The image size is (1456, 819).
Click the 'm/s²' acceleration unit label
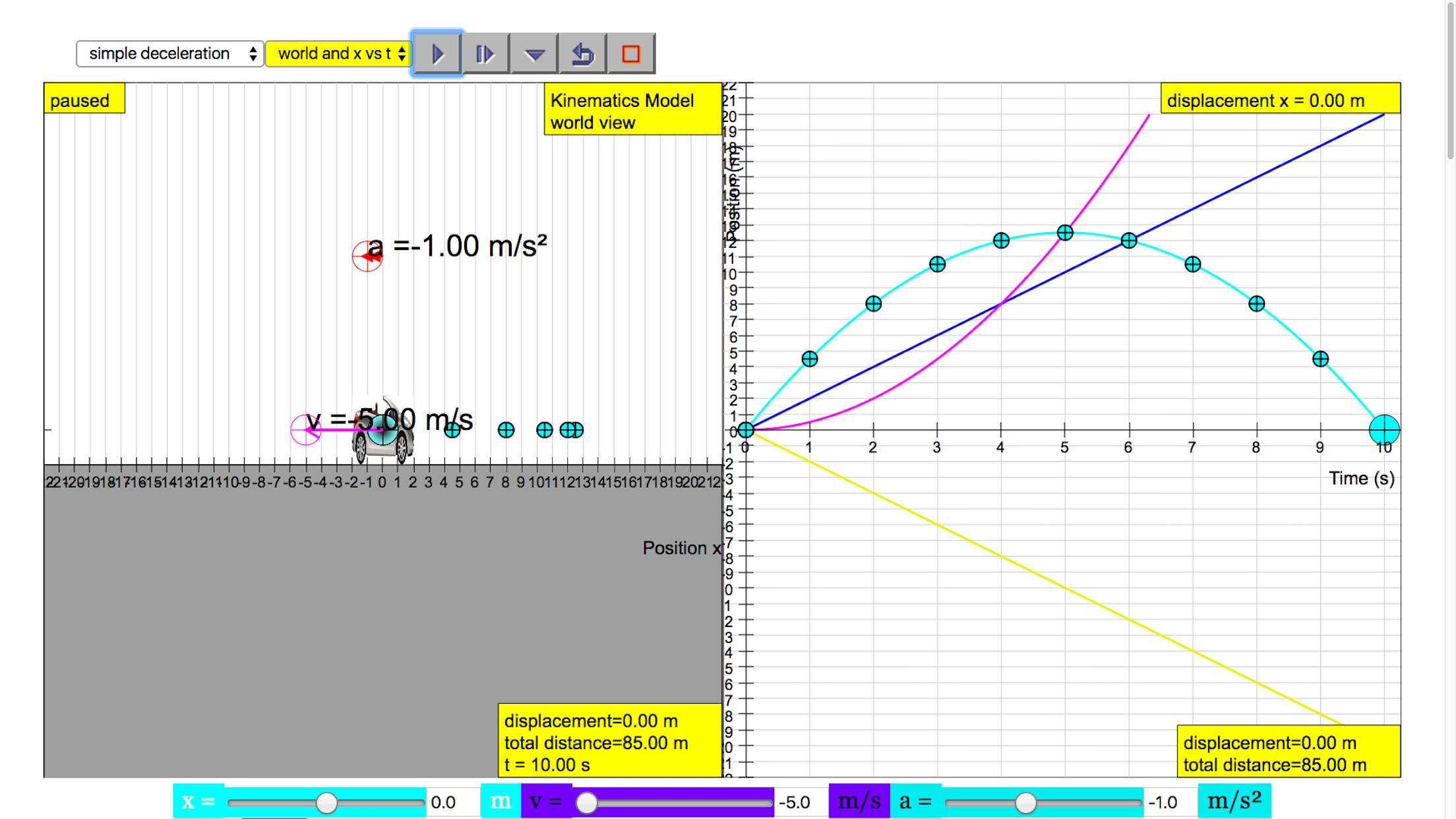[1234, 801]
